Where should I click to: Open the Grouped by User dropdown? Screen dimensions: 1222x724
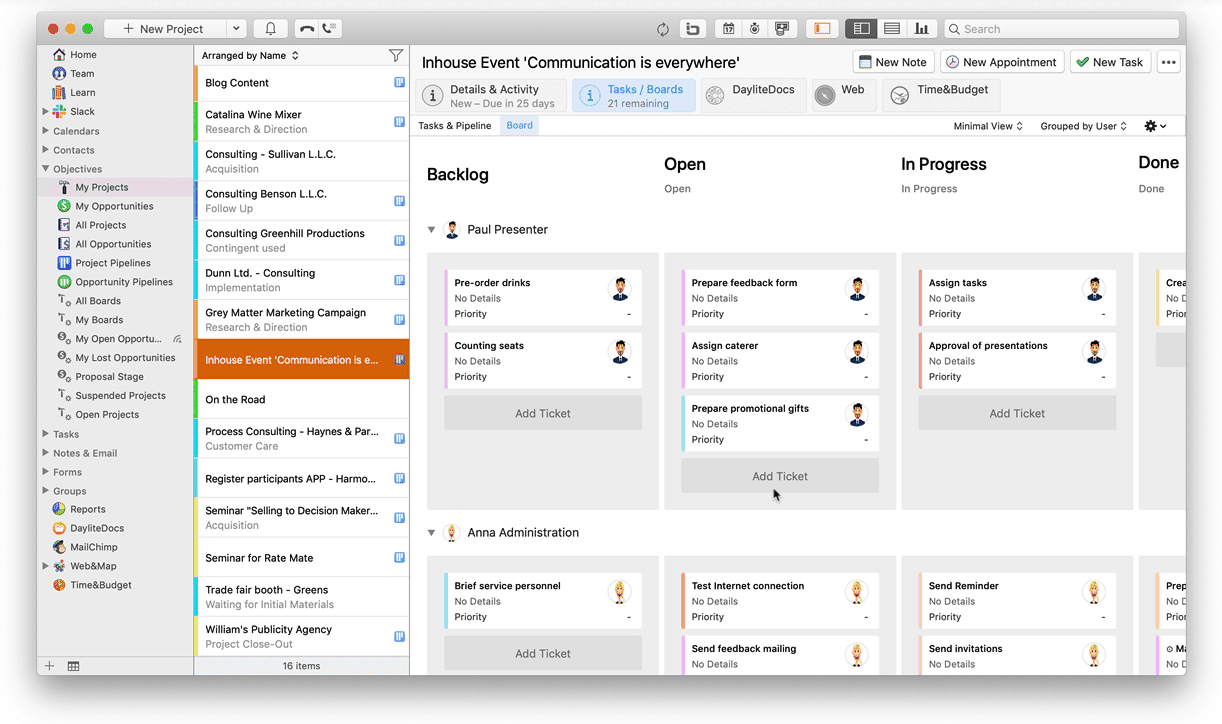pyautogui.click(x=1083, y=126)
